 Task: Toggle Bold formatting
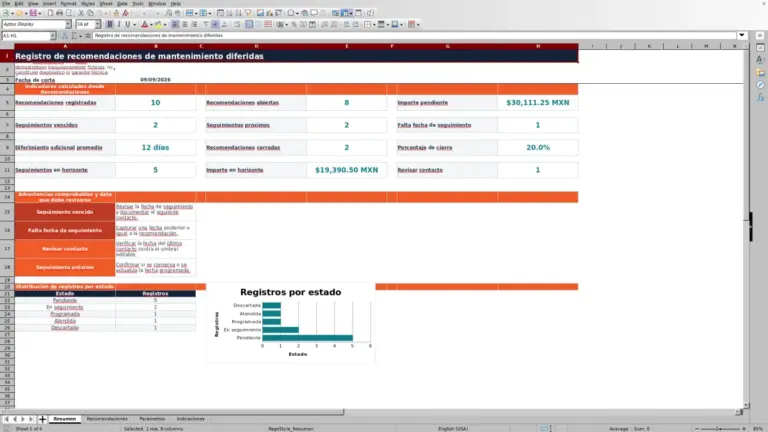point(110,24)
